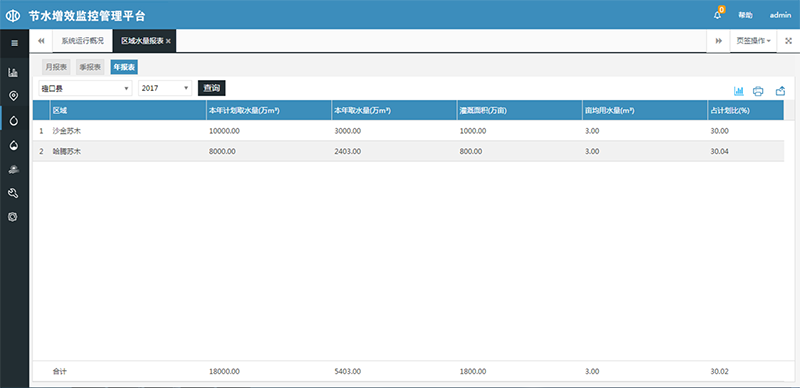Open the 帮助 help link

tap(745, 15)
